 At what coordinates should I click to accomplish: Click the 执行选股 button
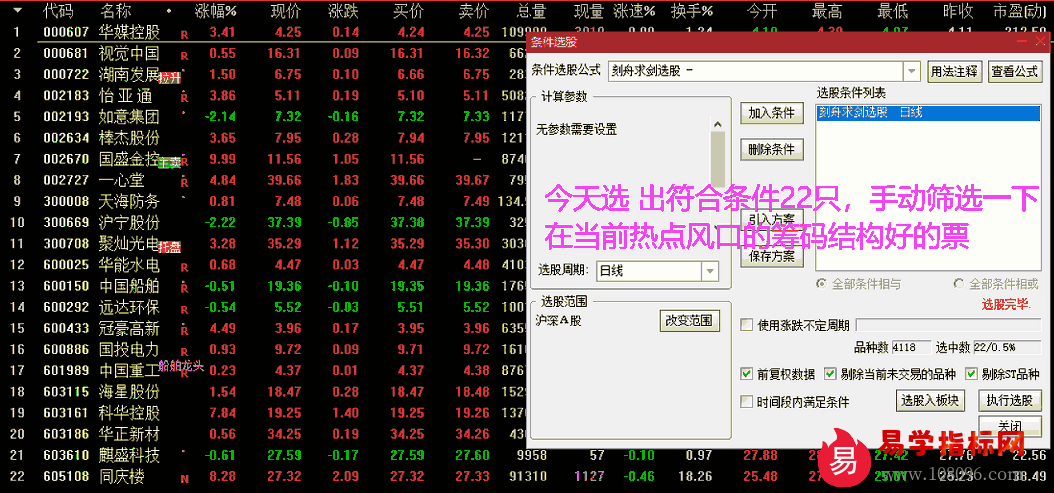[x=1010, y=401]
